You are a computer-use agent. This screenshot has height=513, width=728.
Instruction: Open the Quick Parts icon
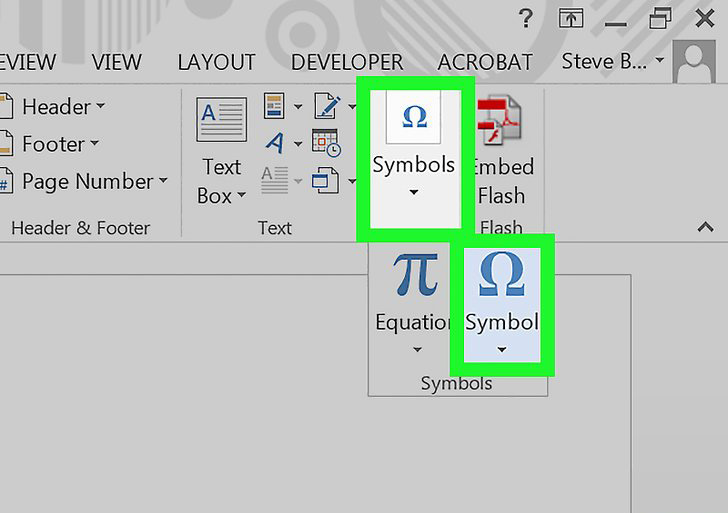point(274,106)
